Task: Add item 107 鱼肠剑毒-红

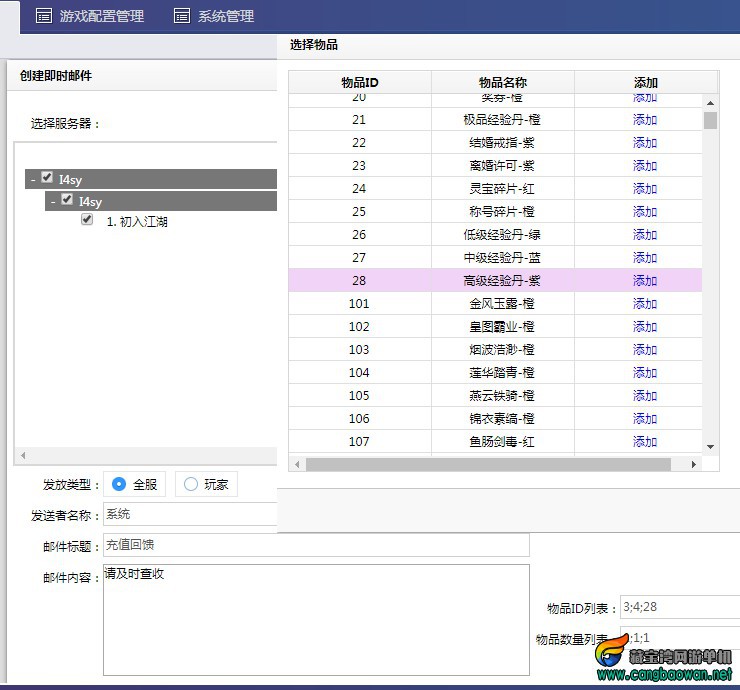Action: [645, 442]
